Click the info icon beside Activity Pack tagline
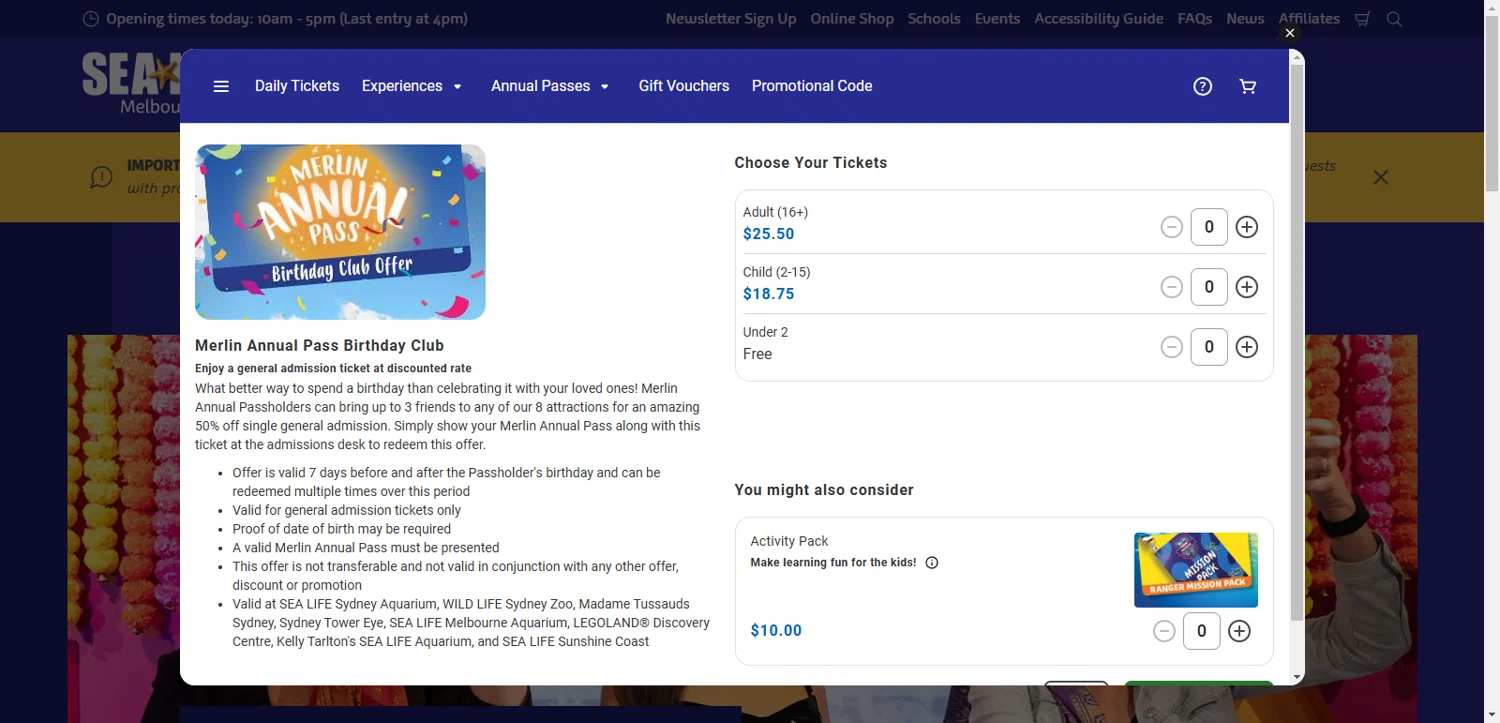 932,563
